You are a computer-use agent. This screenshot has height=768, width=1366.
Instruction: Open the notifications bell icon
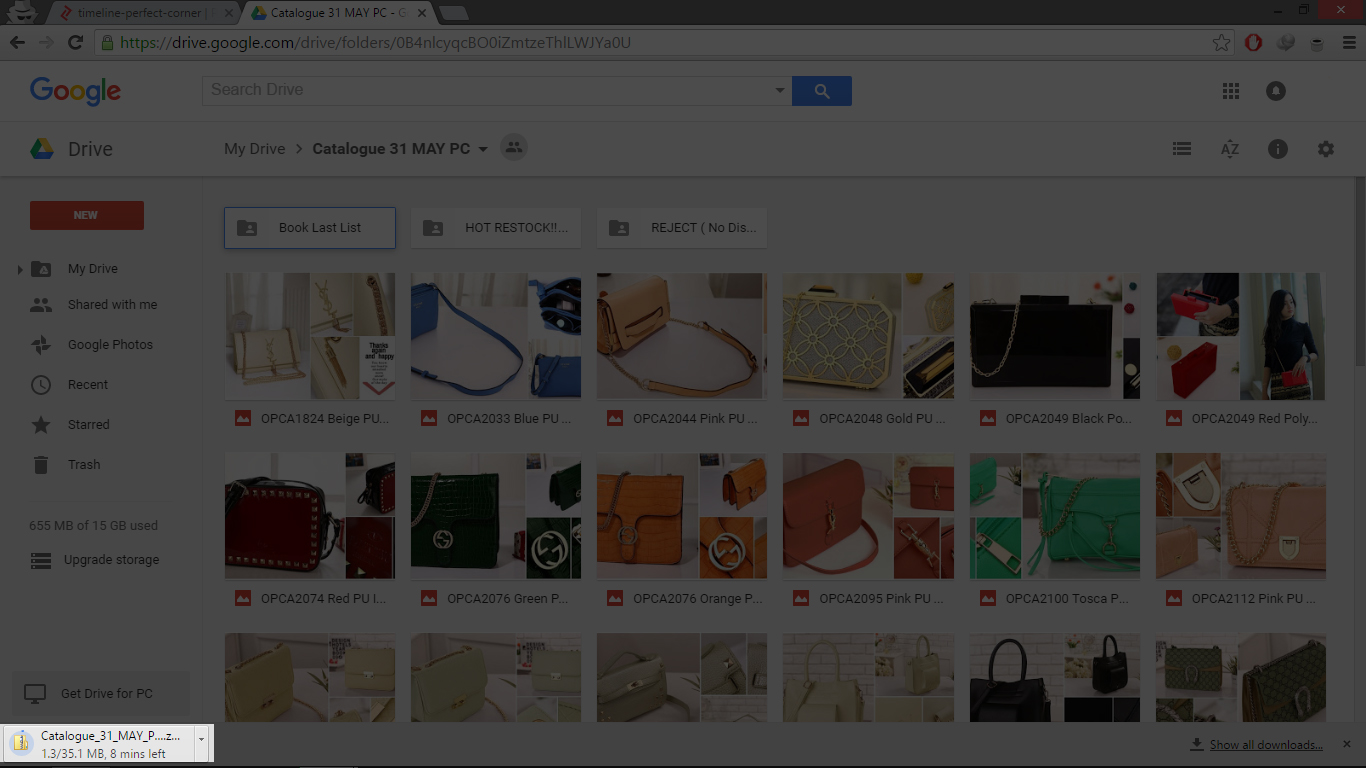pos(1276,91)
